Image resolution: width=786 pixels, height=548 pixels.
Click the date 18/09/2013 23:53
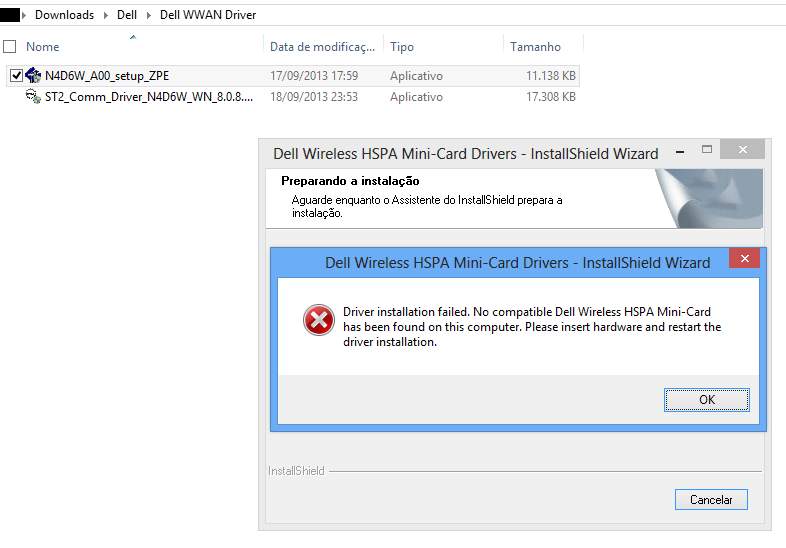pos(314,97)
